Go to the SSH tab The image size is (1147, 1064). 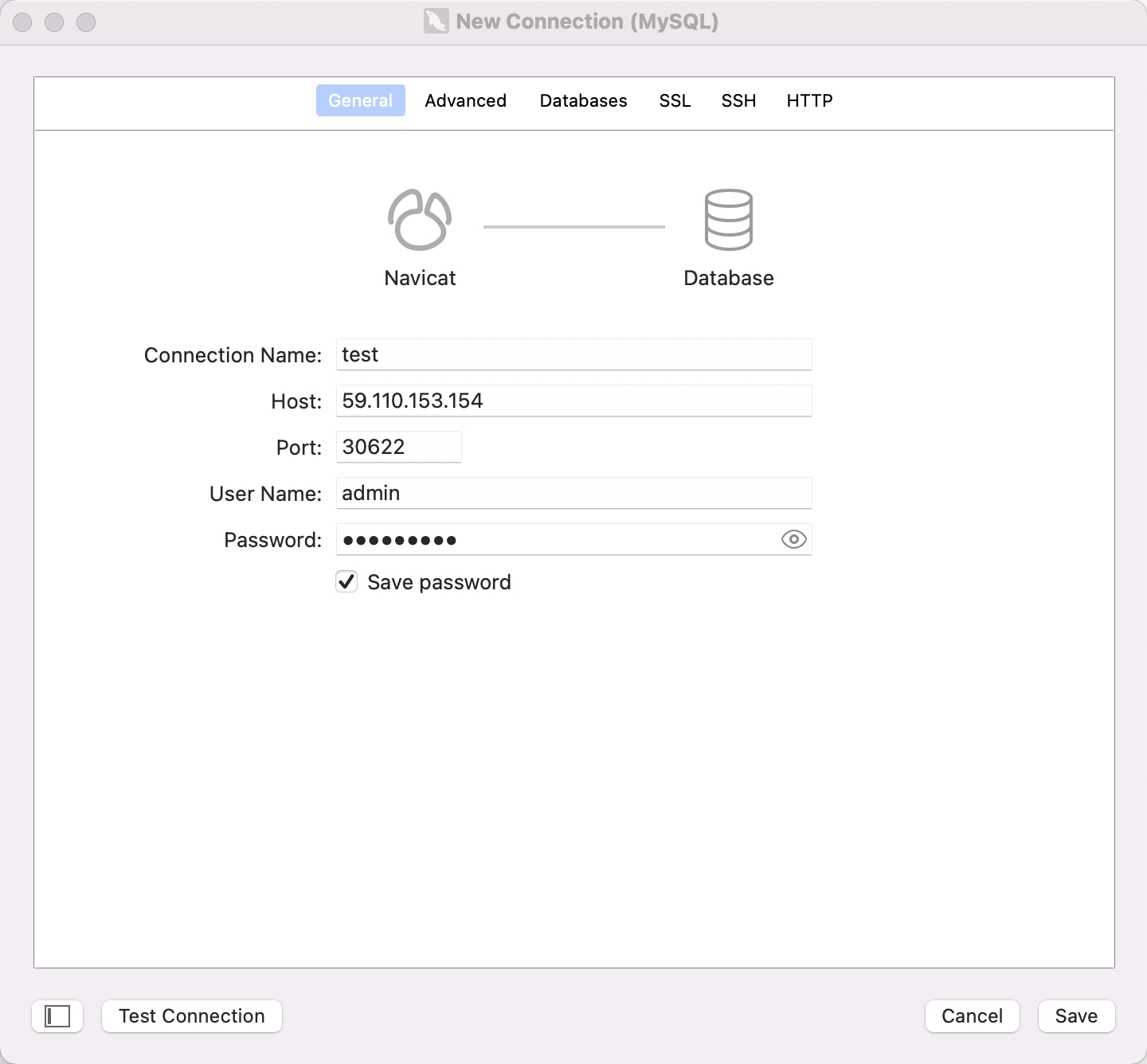[x=738, y=100]
